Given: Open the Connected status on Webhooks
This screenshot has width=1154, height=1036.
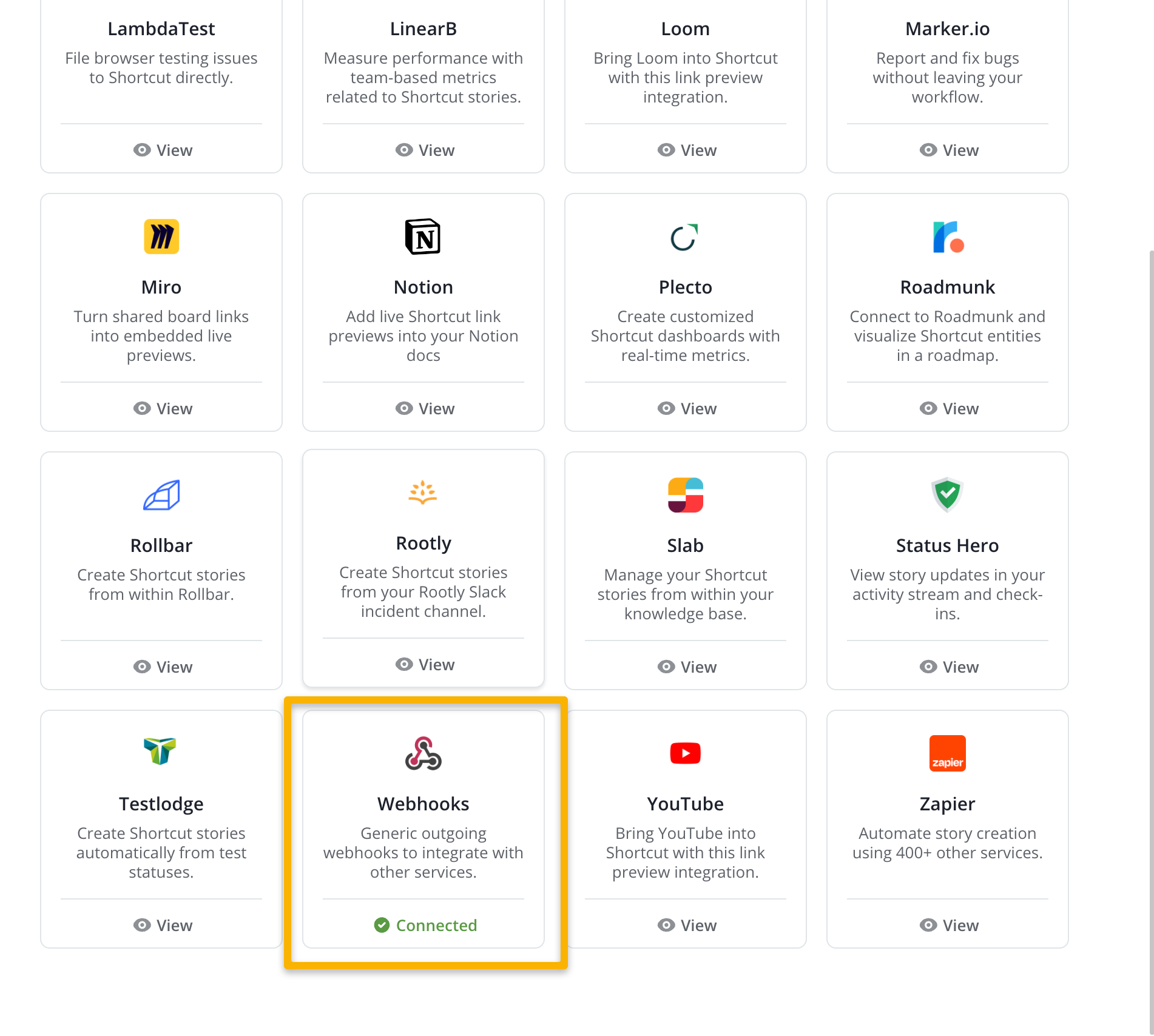Looking at the screenshot, I should [426, 925].
